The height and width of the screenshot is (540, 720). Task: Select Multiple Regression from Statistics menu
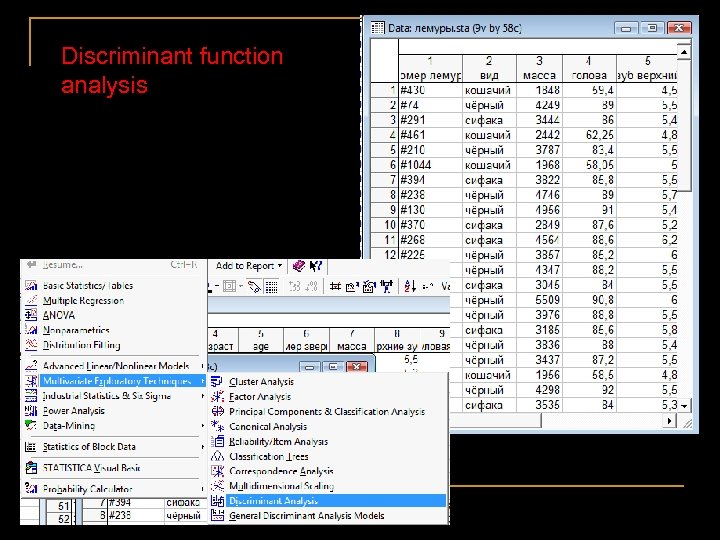click(83, 301)
